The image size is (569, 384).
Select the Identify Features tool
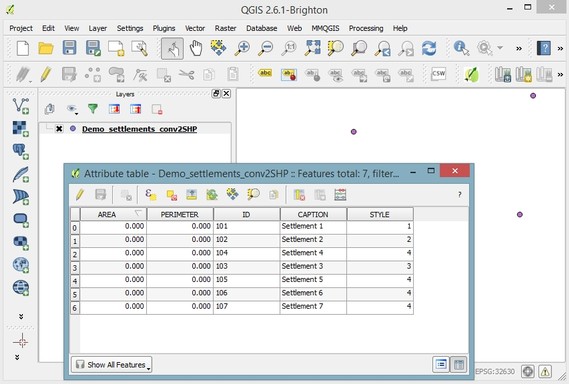(461, 48)
